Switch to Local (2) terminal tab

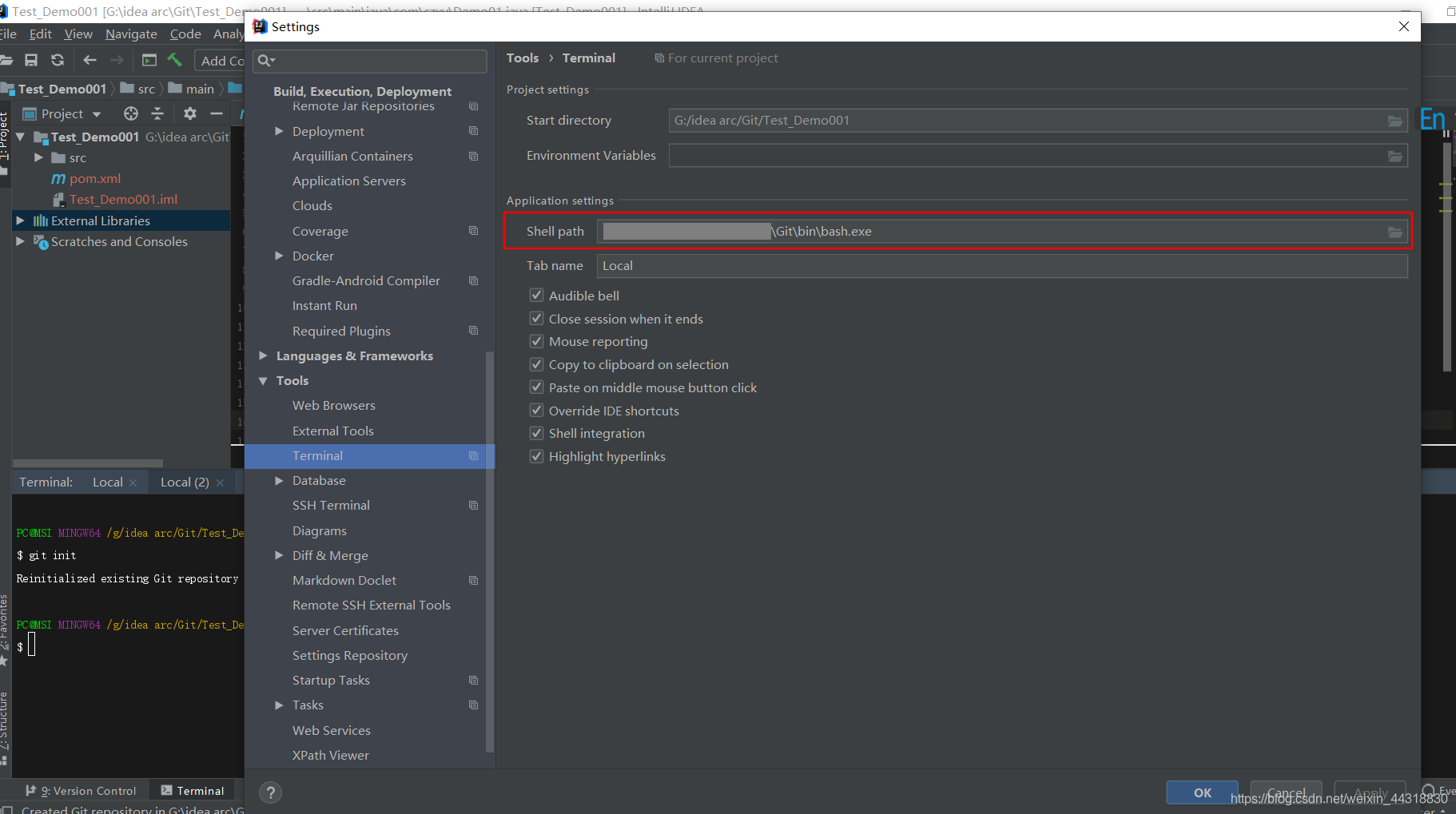tap(185, 482)
